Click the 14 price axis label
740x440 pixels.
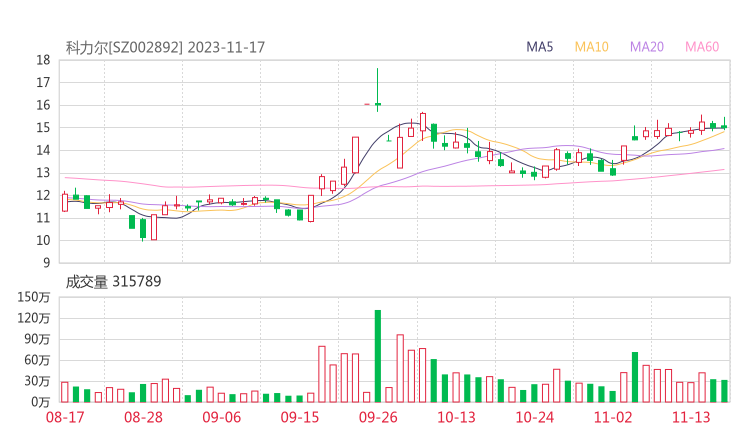tap(43, 151)
